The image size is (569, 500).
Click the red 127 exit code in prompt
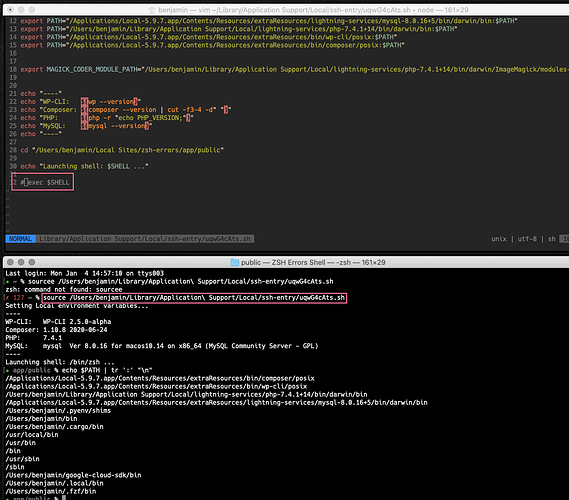click(19, 298)
